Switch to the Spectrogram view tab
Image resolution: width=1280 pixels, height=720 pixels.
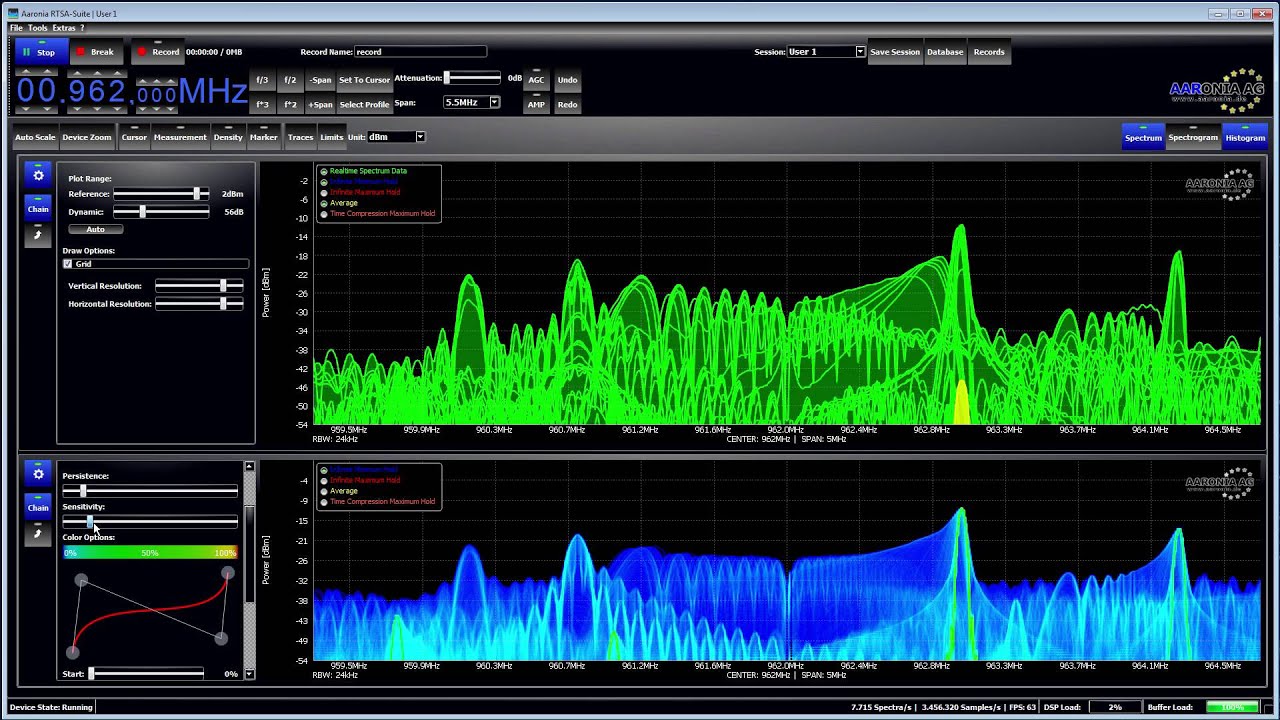pyautogui.click(x=1193, y=137)
